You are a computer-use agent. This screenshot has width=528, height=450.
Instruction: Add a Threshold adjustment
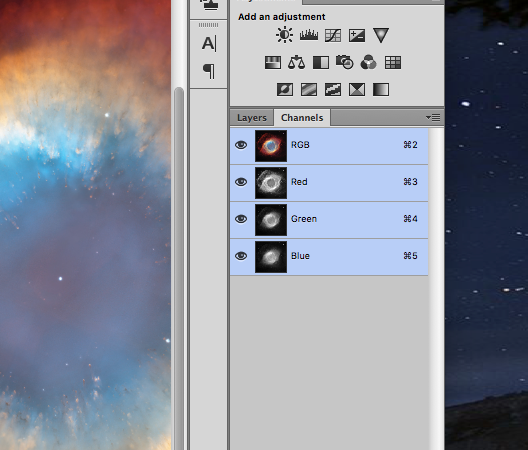click(x=333, y=90)
